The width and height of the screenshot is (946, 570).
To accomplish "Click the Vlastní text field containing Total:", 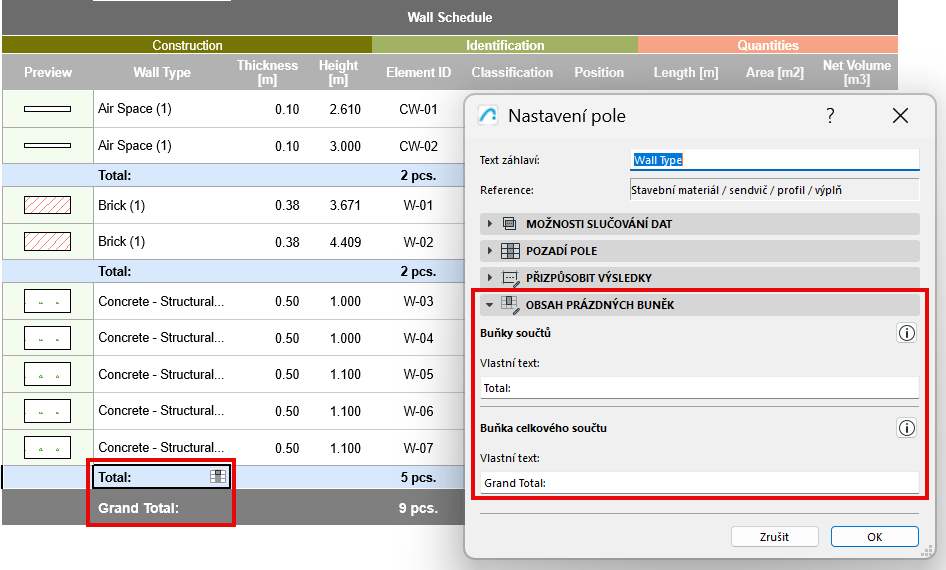I will [x=700, y=388].
